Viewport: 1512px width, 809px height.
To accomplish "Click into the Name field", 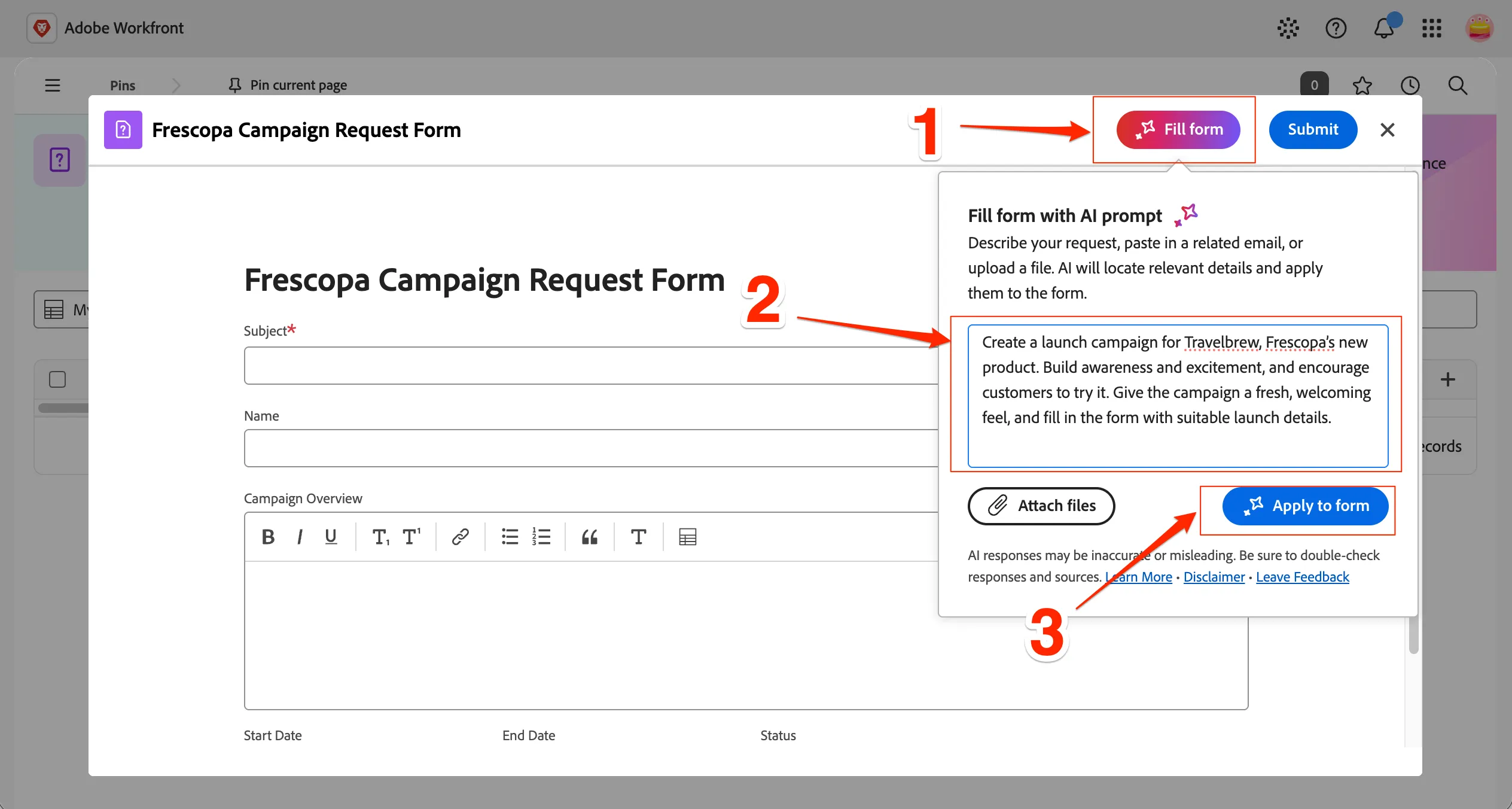I will [x=591, y=448].
